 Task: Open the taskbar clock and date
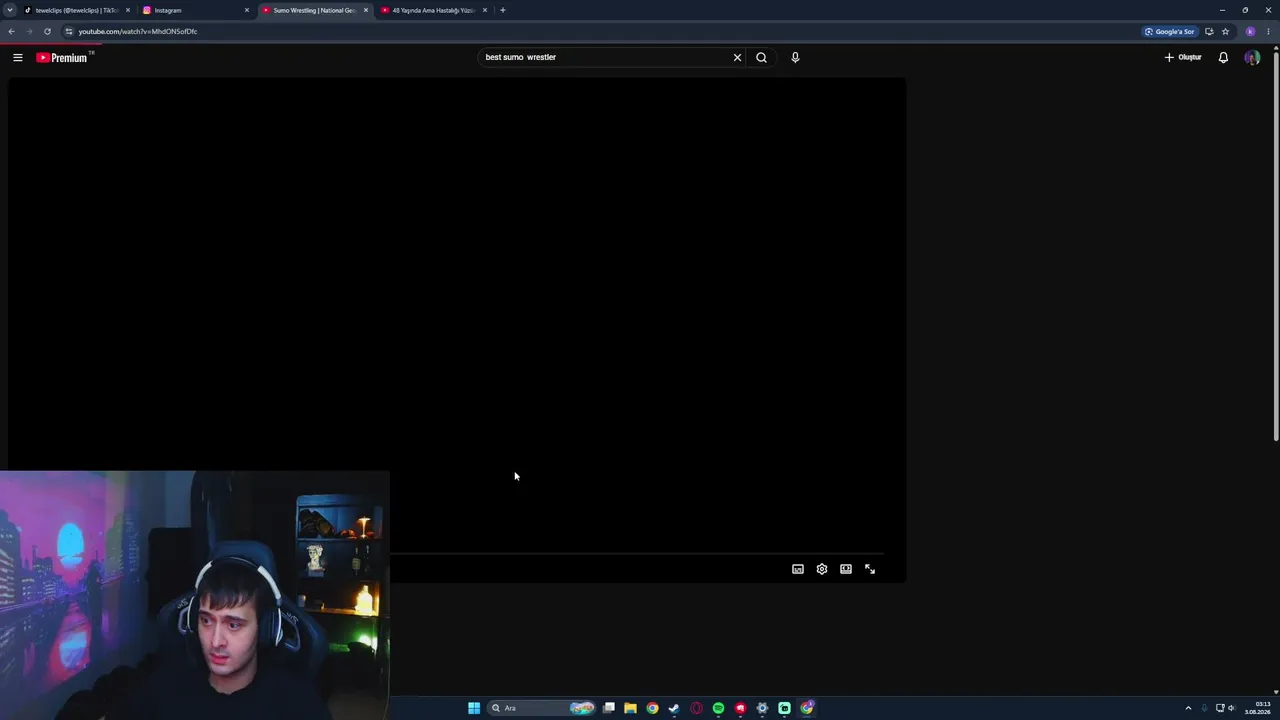(x=1258, y=708)
